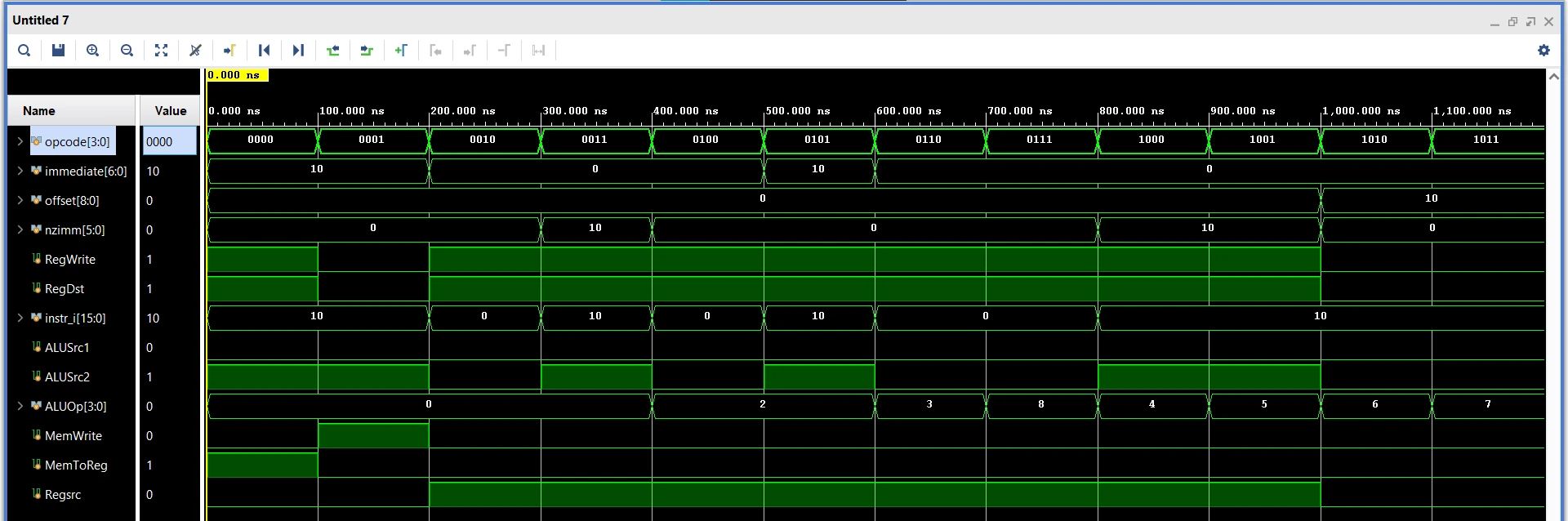Click opcode waveform segment 0011
This screenshot has height=521, width=1568.
point(595,140)
